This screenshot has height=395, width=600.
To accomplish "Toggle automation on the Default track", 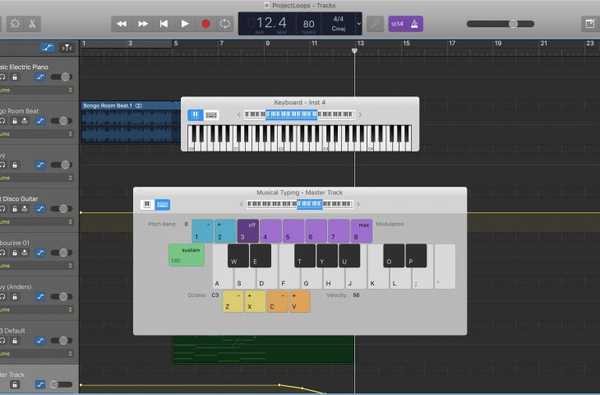I will coord(40,341).
